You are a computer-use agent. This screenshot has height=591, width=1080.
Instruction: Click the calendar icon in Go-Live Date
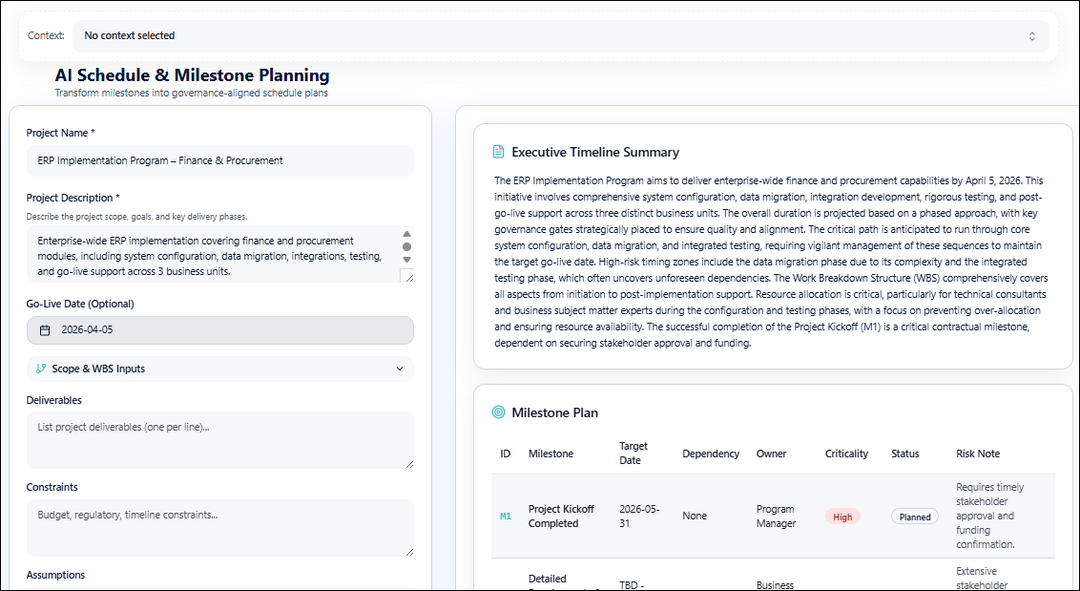pyautogui.click(x=45, y=330)
